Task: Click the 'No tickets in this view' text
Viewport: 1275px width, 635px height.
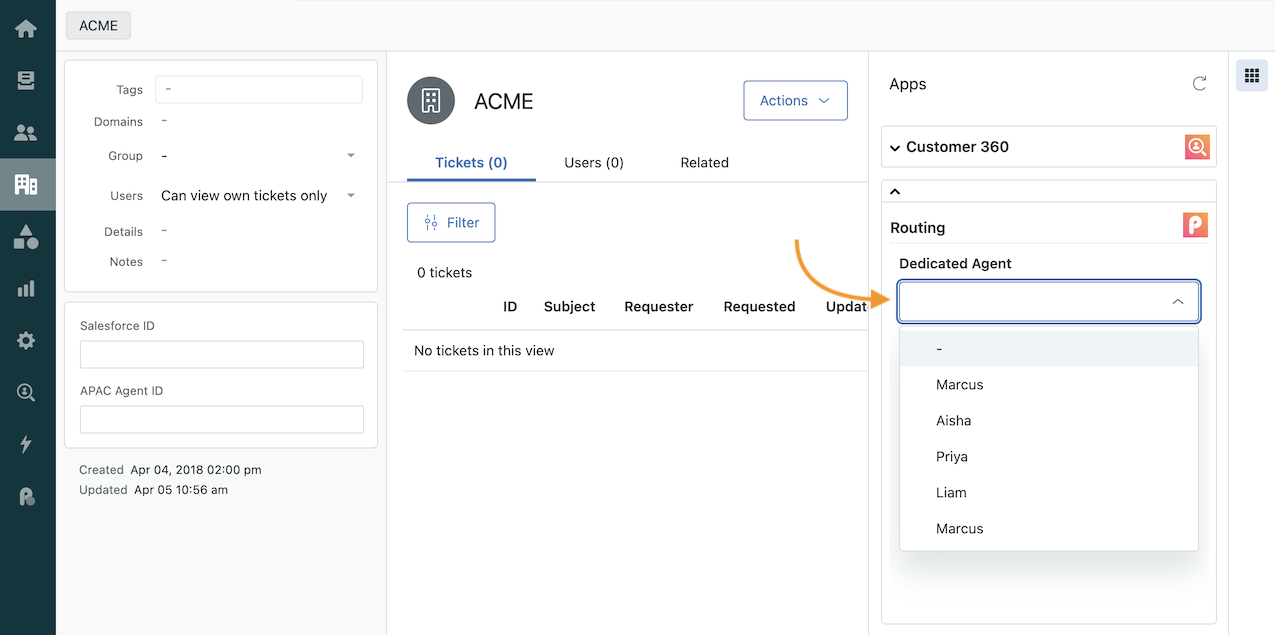Action: (x=484, y=351)
